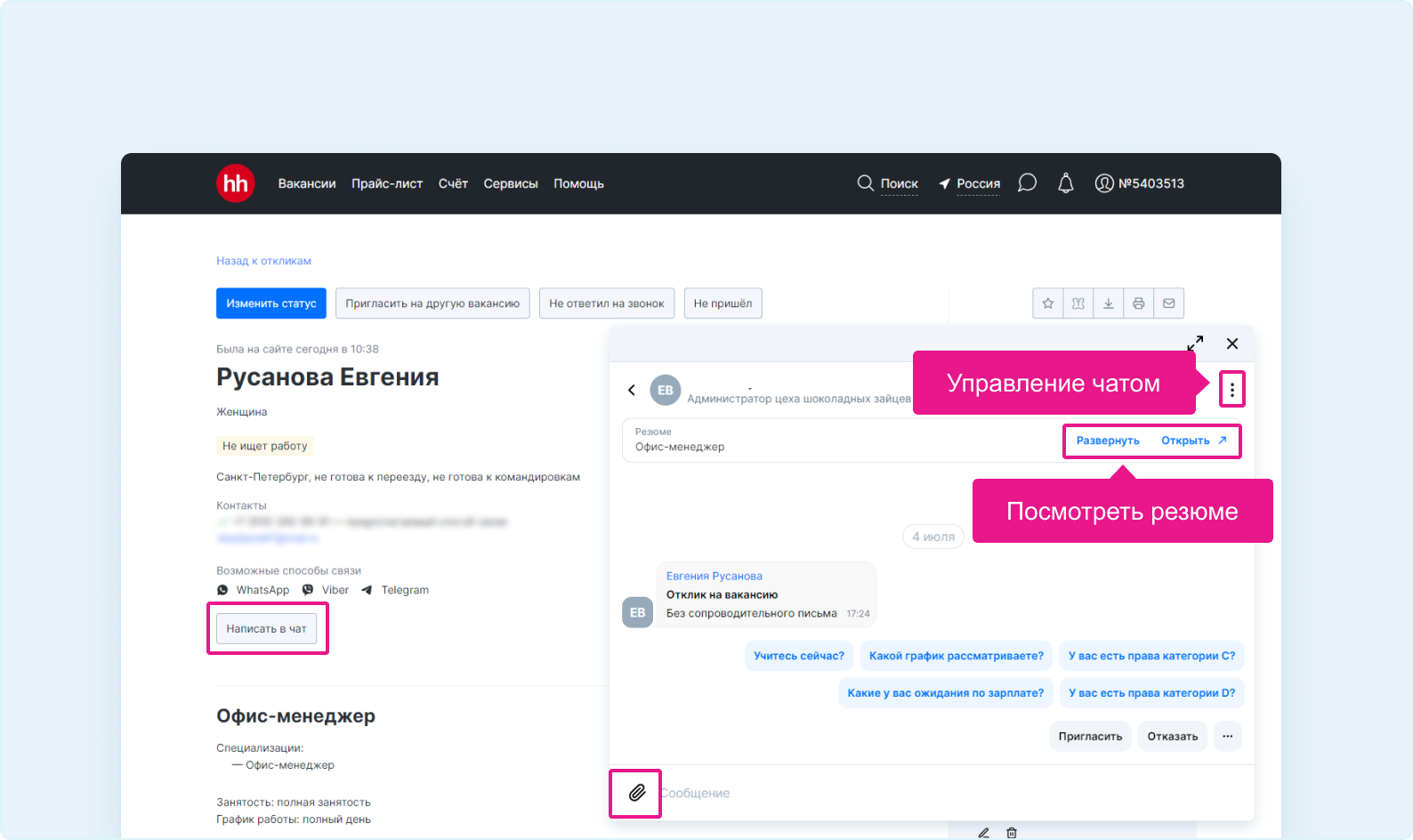Image resolution: width=1413 pixels, height=840 pixels.
Task: Click the 4 июля date label
Action: 933,537
